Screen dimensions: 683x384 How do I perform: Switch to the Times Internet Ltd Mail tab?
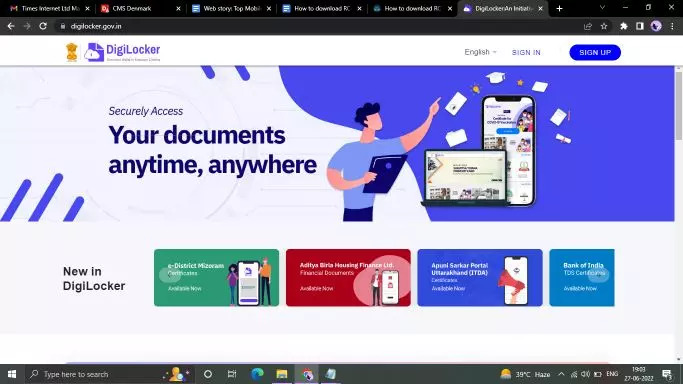click(x=51, y=8)
